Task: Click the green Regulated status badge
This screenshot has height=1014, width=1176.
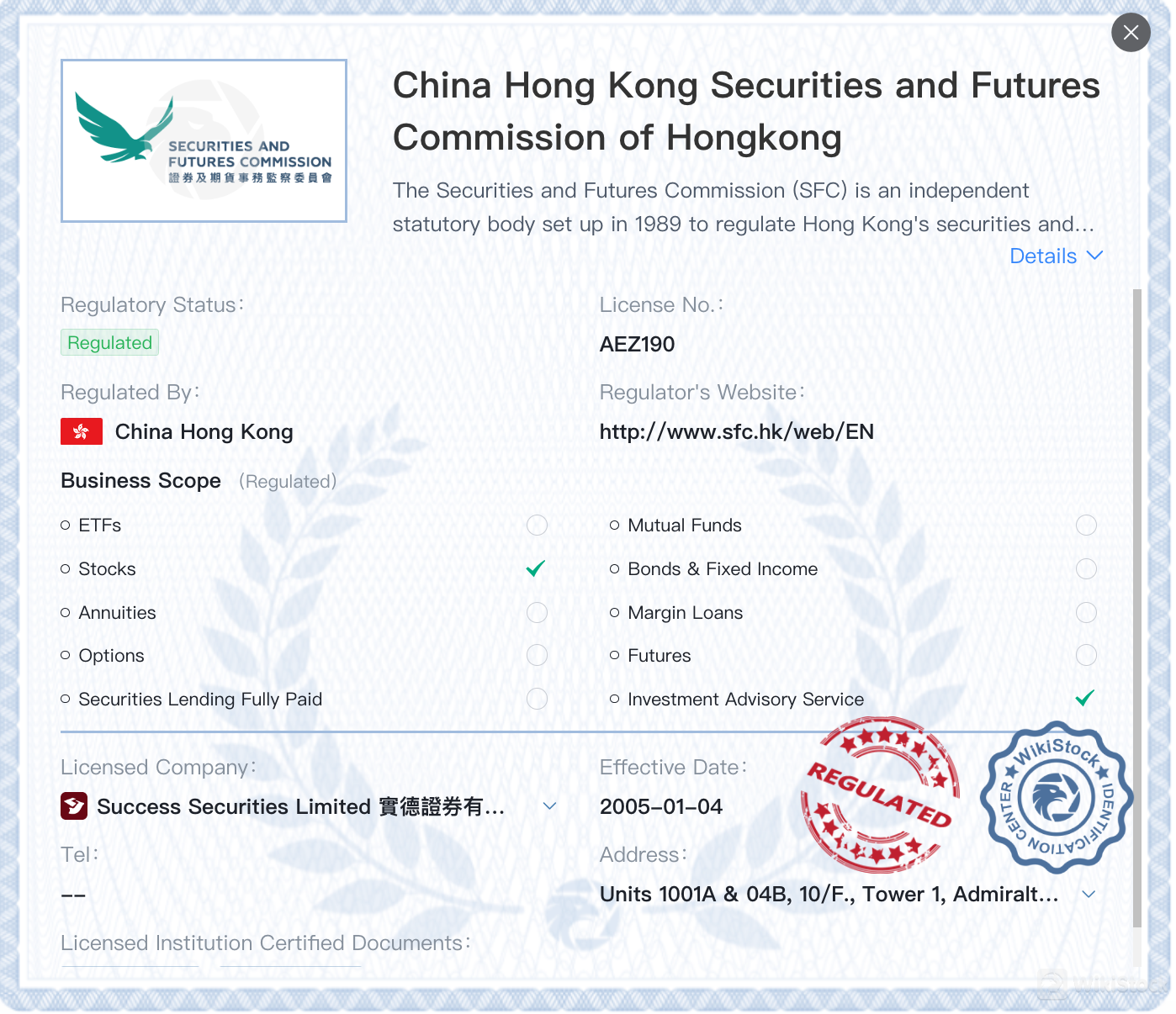Action: [109, 342]
